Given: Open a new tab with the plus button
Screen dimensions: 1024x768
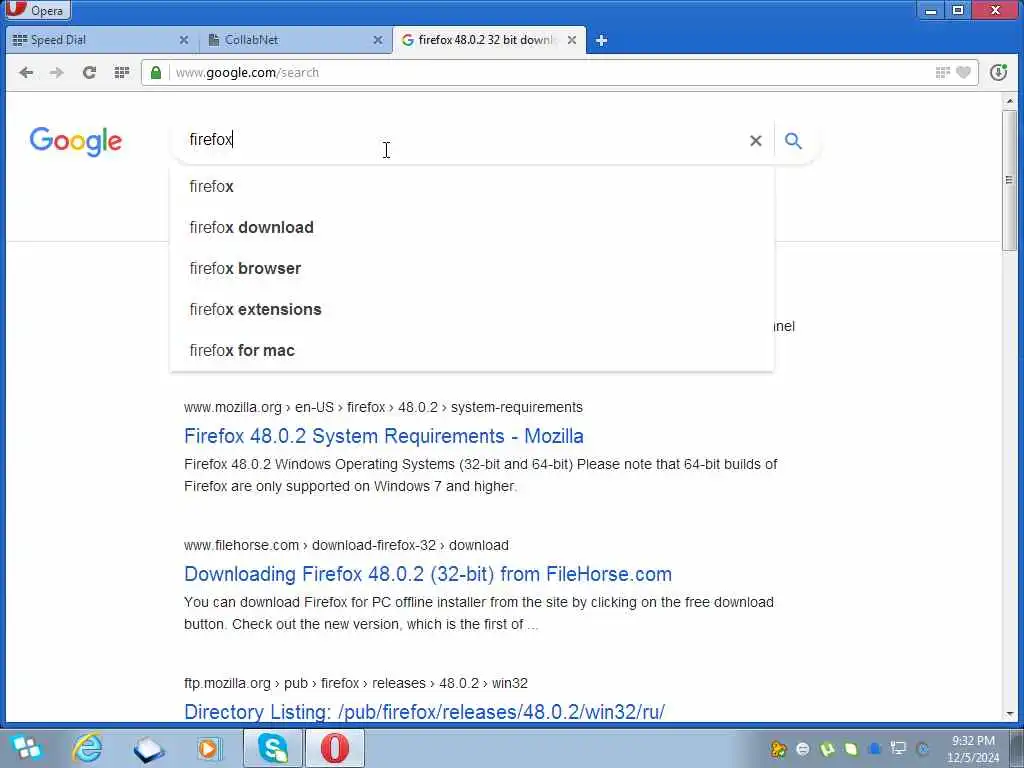Looking at the screenshot, I should [x=601, y=40].
